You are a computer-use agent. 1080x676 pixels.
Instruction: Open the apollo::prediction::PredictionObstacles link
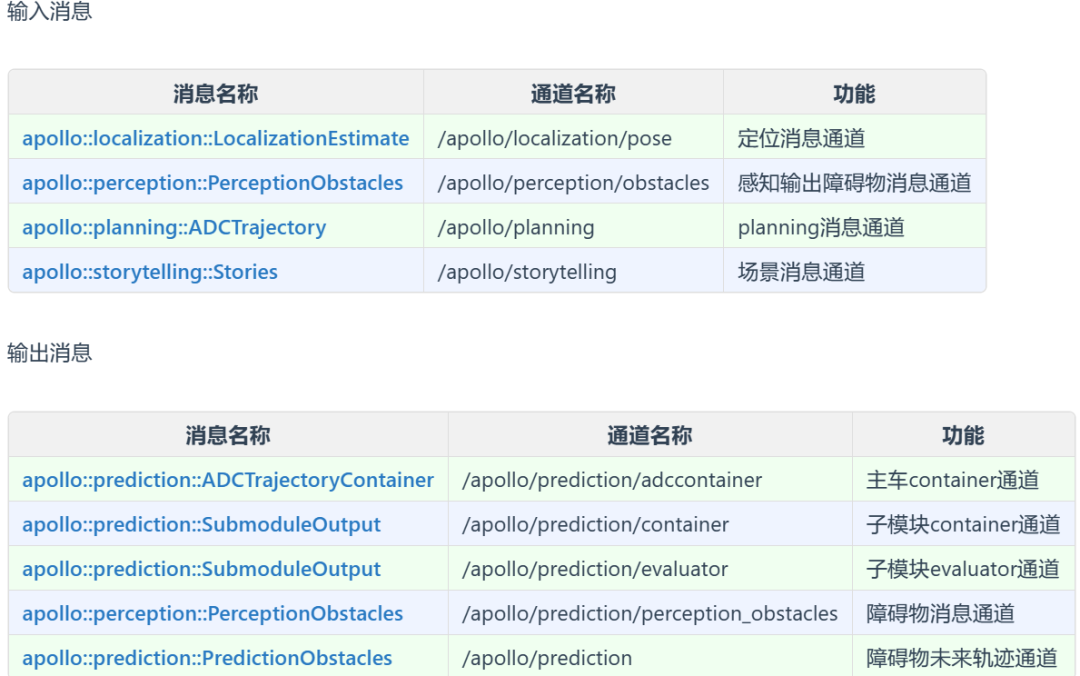click(x=207, y=658)
